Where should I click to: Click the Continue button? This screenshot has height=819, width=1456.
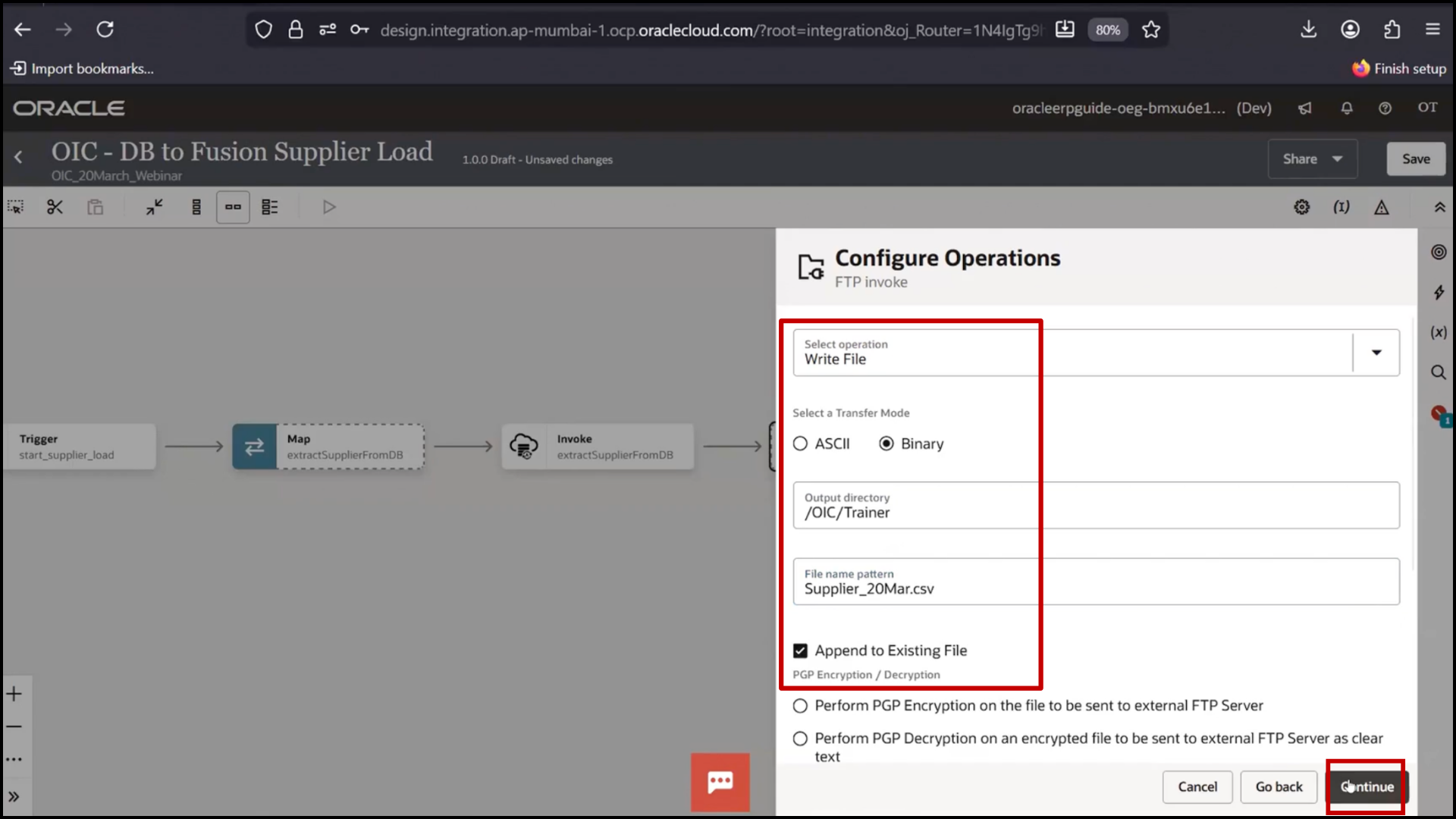tap(1367, 787)
